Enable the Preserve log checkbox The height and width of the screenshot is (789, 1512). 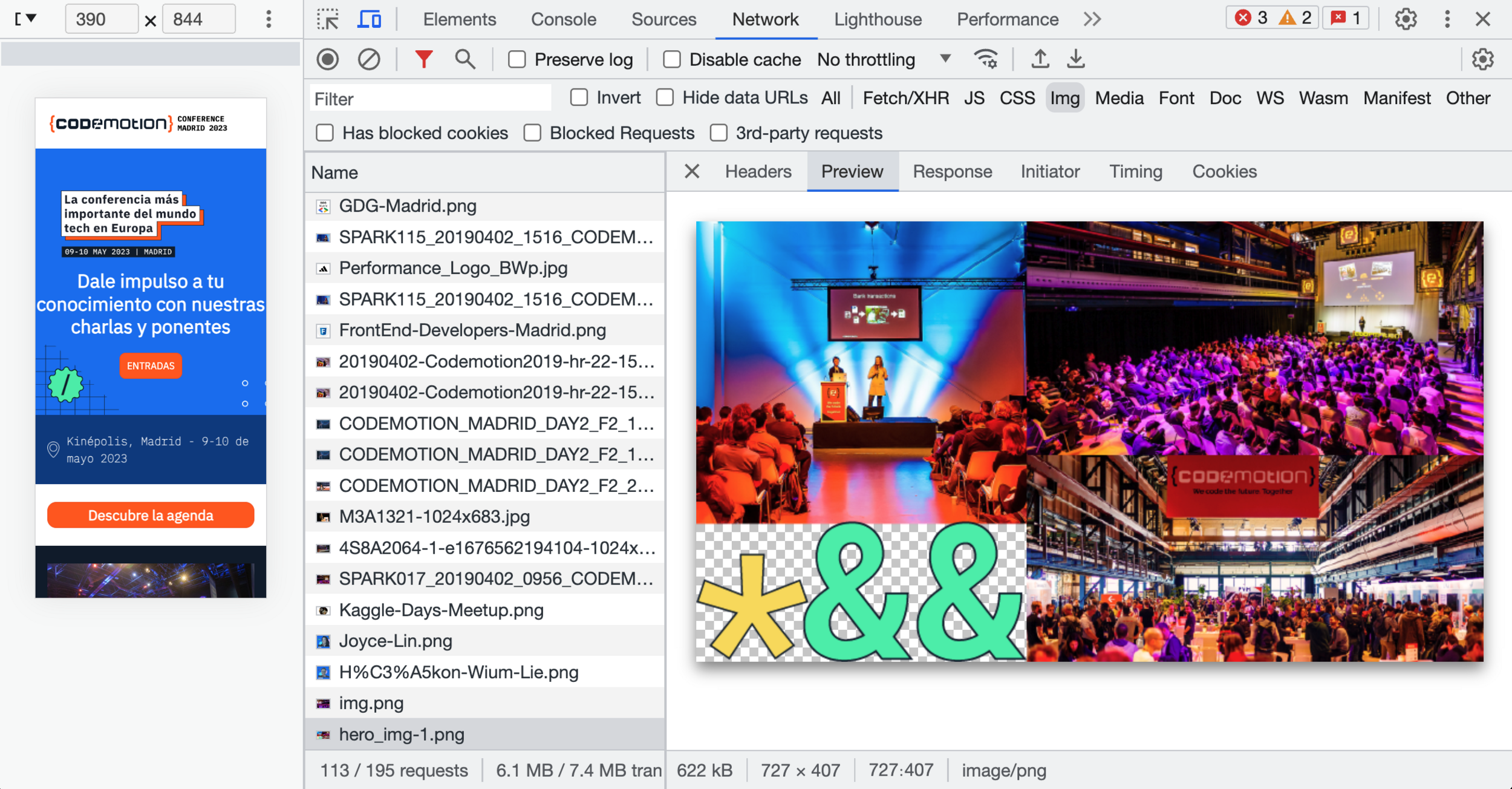tap(517, 59)
